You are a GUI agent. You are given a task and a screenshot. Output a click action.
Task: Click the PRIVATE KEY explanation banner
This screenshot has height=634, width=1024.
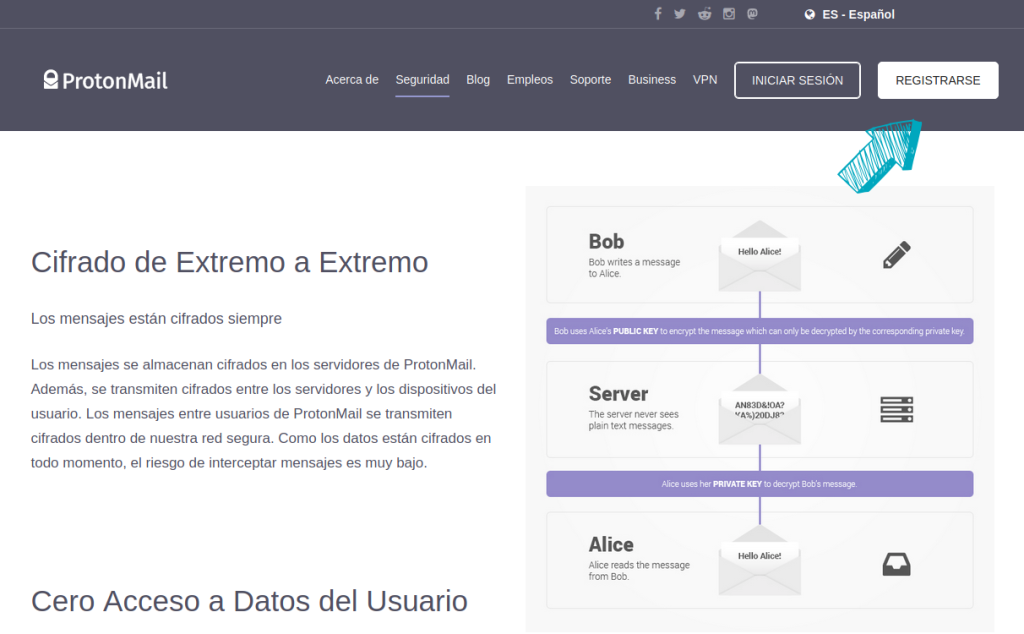[760, 484]
